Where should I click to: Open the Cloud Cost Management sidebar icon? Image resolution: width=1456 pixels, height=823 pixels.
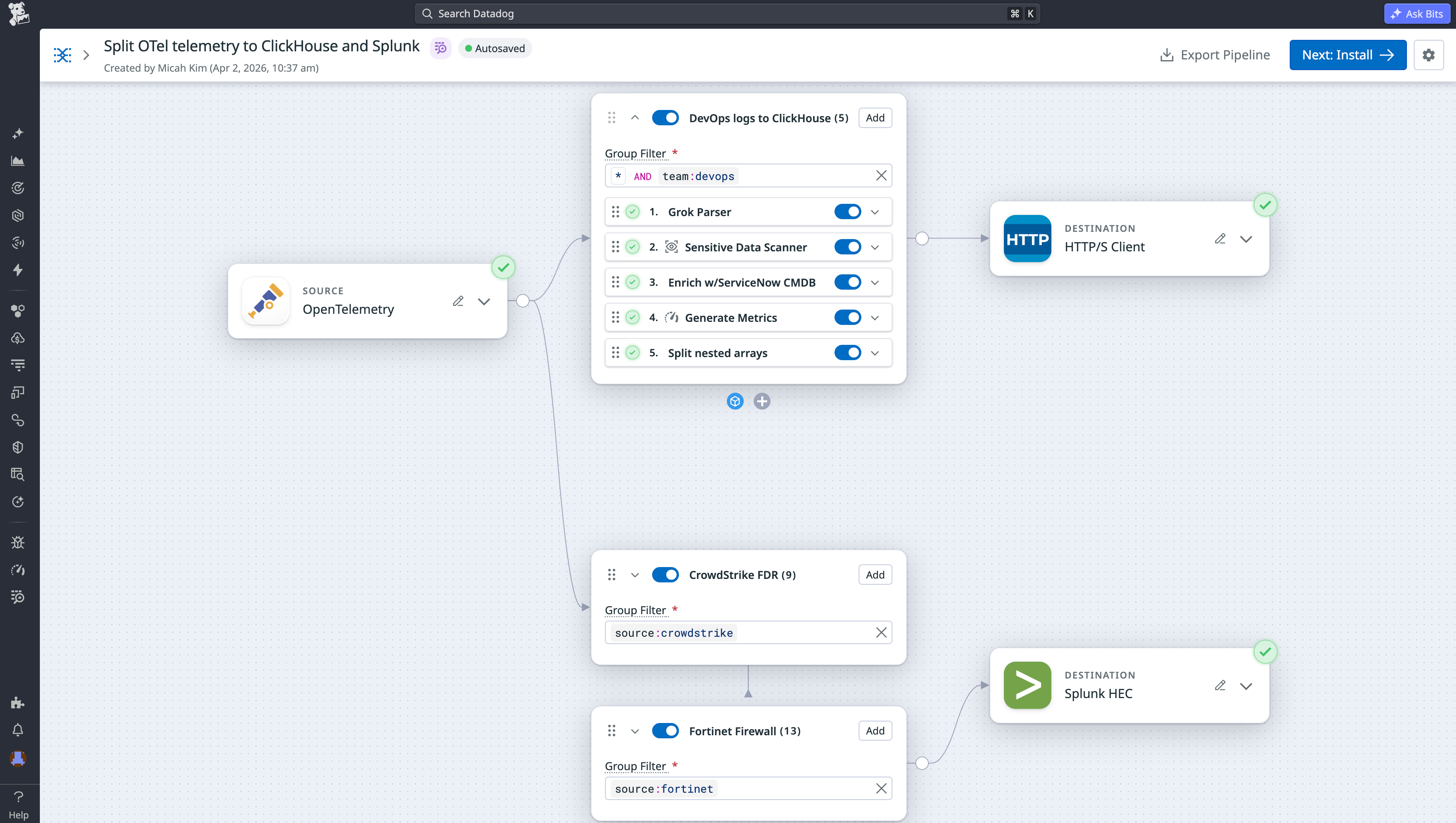click(x=18, y=338)
